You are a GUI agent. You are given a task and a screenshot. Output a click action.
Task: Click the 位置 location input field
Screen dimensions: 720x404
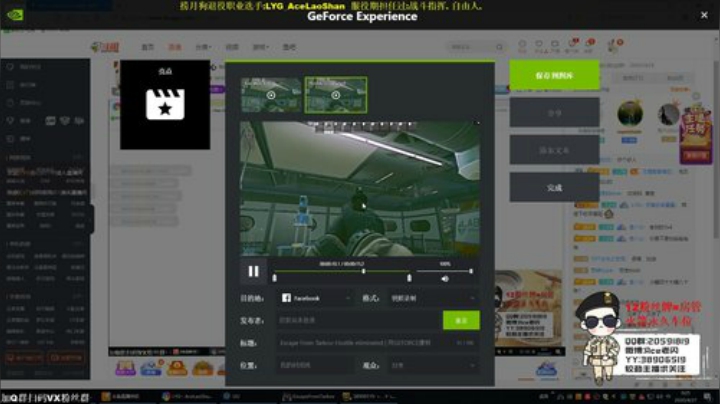tap(315, 365)
